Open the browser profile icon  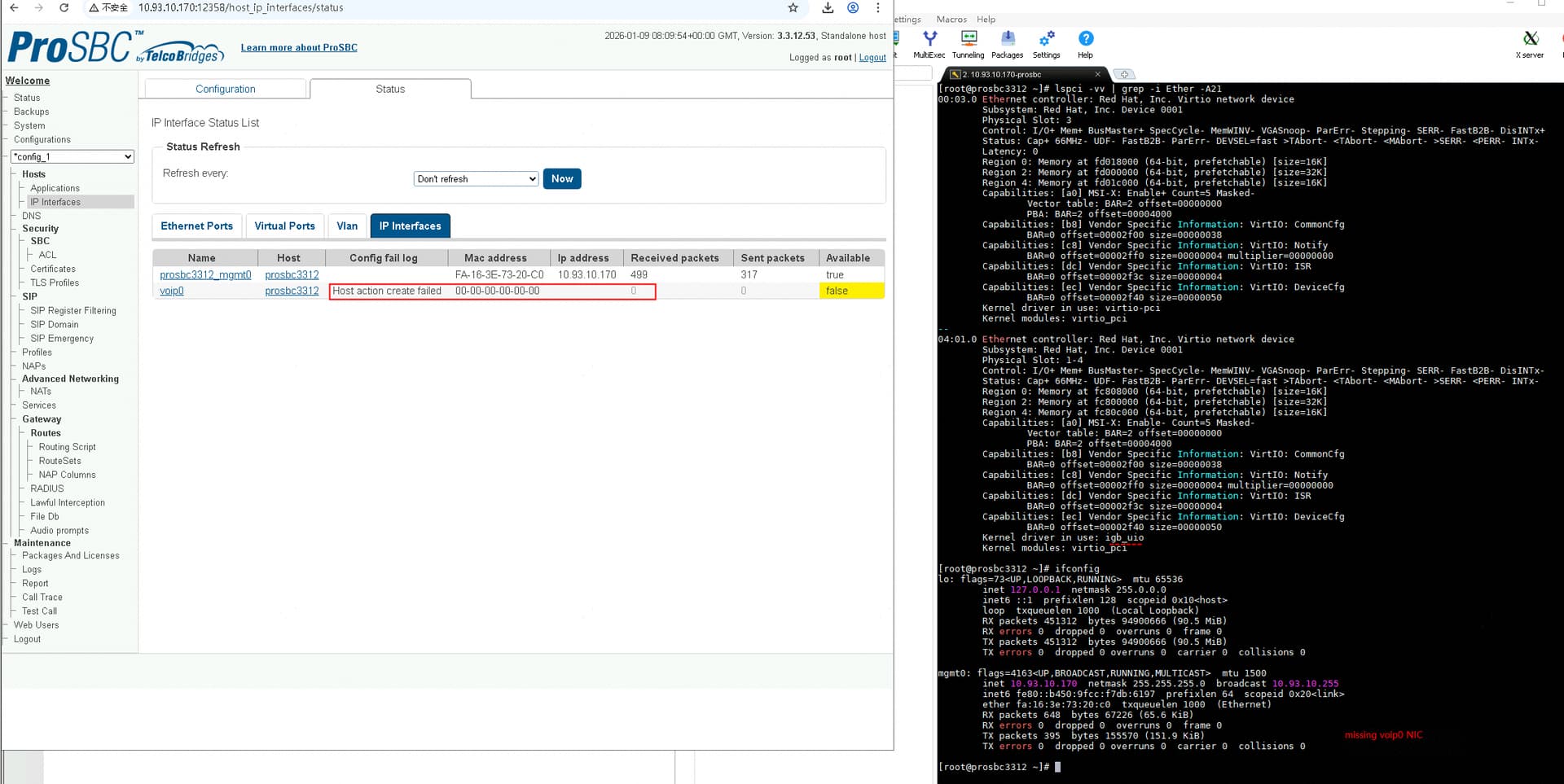coord(853,8)
